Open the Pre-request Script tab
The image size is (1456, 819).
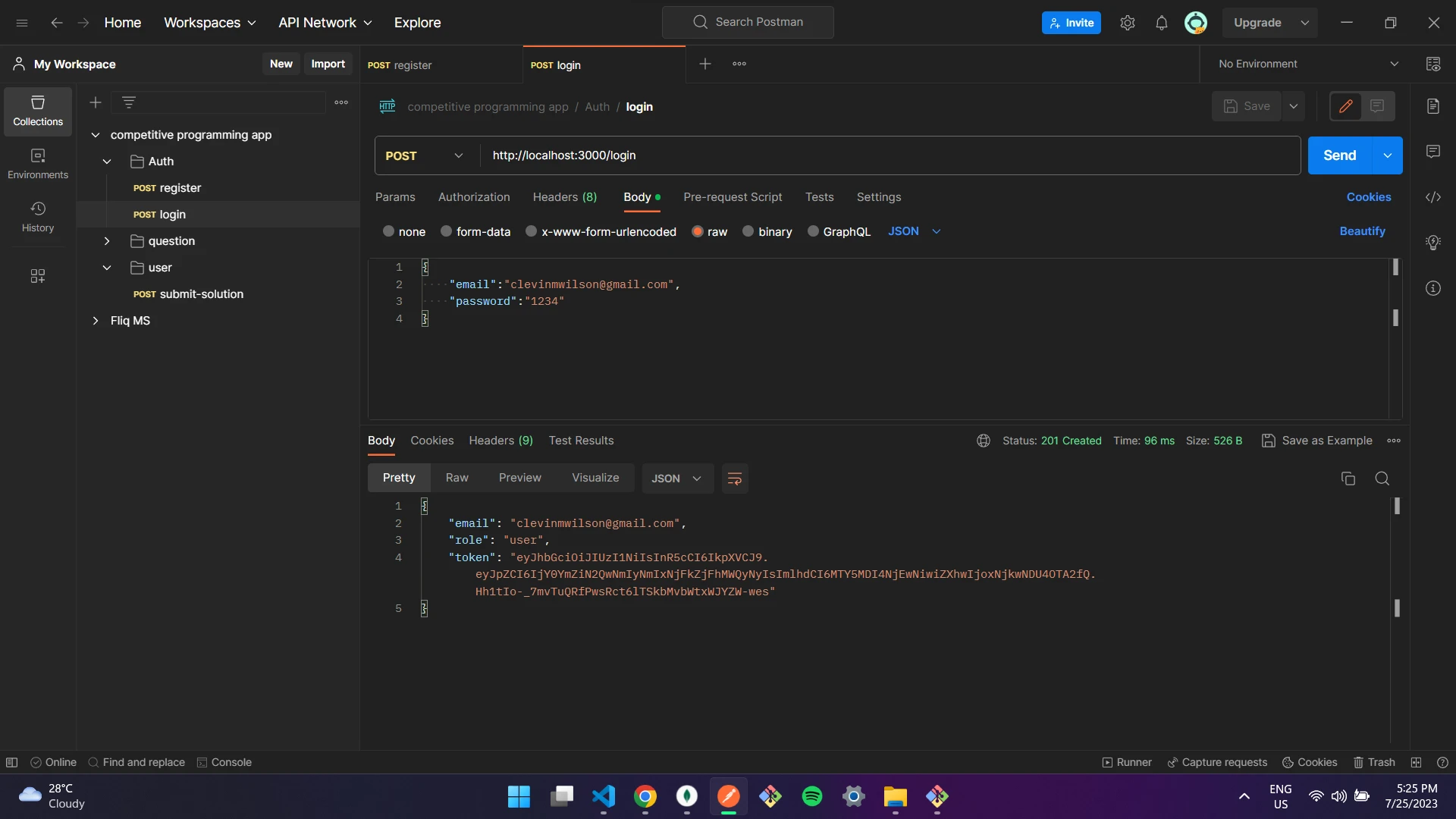point(733,197)
